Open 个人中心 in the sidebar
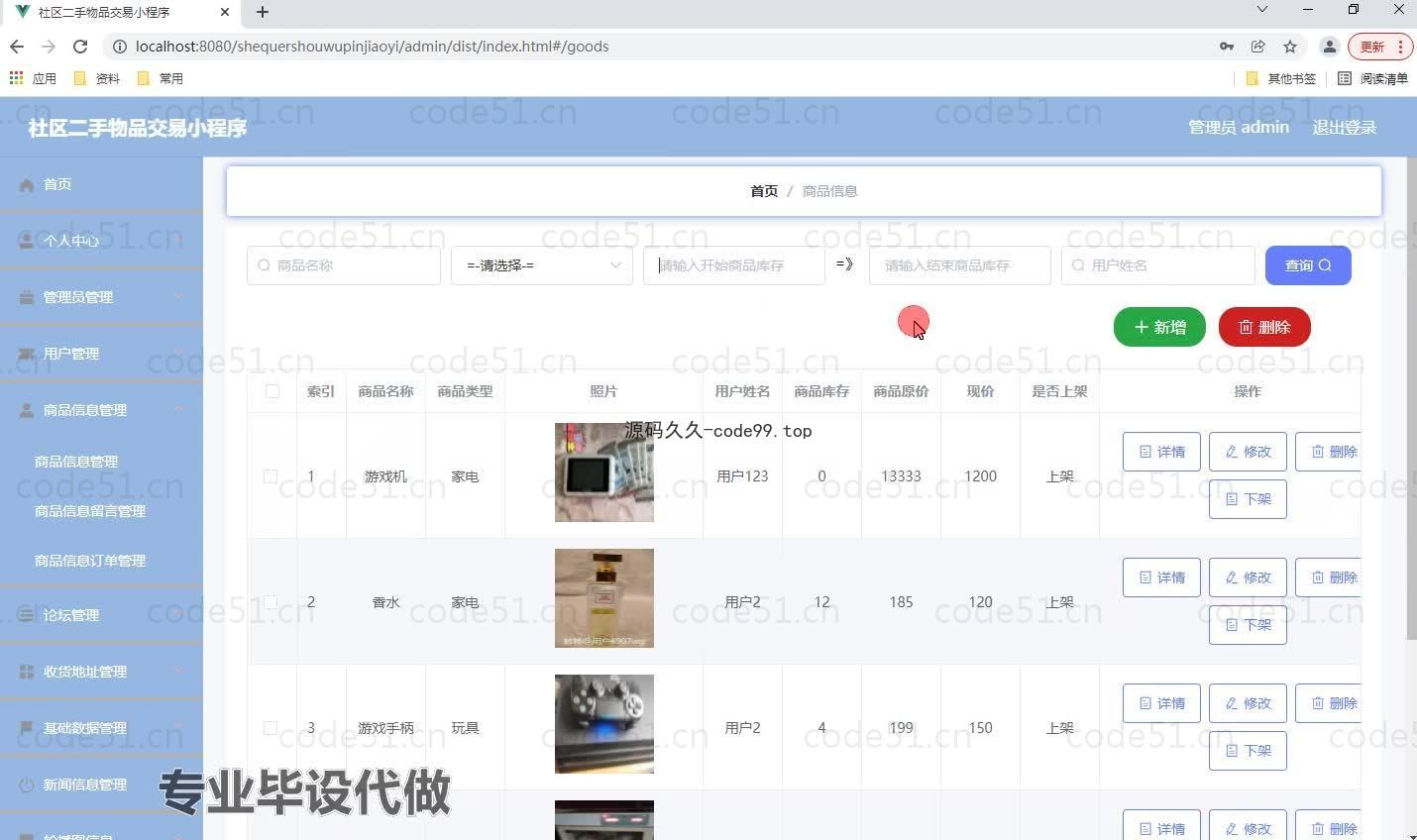 click(x=101, y=241)
